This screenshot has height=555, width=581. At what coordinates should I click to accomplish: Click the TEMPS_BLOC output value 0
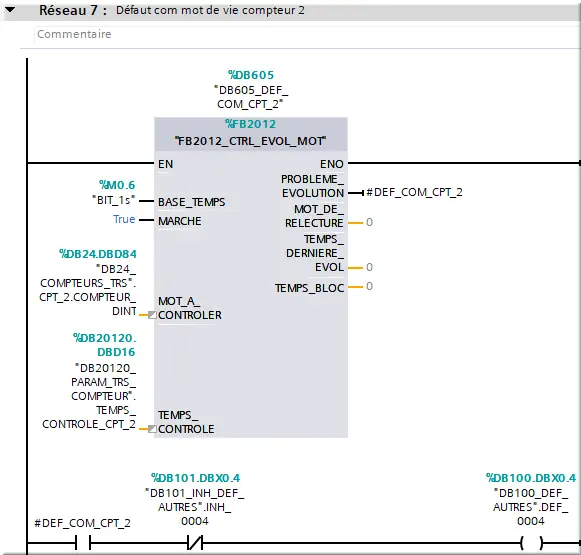(x=369, y=286)
